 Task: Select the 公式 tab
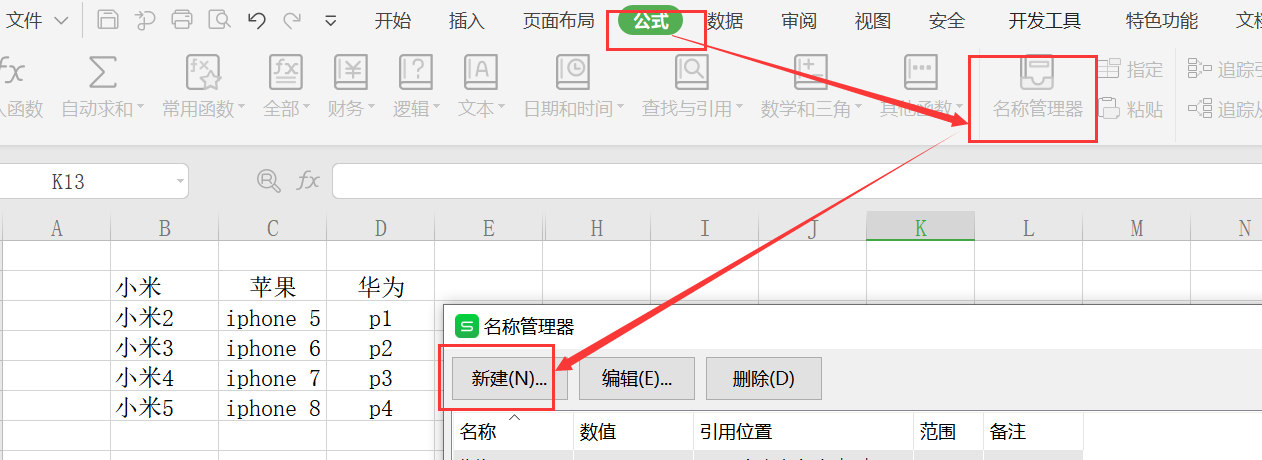pos(650,20)
